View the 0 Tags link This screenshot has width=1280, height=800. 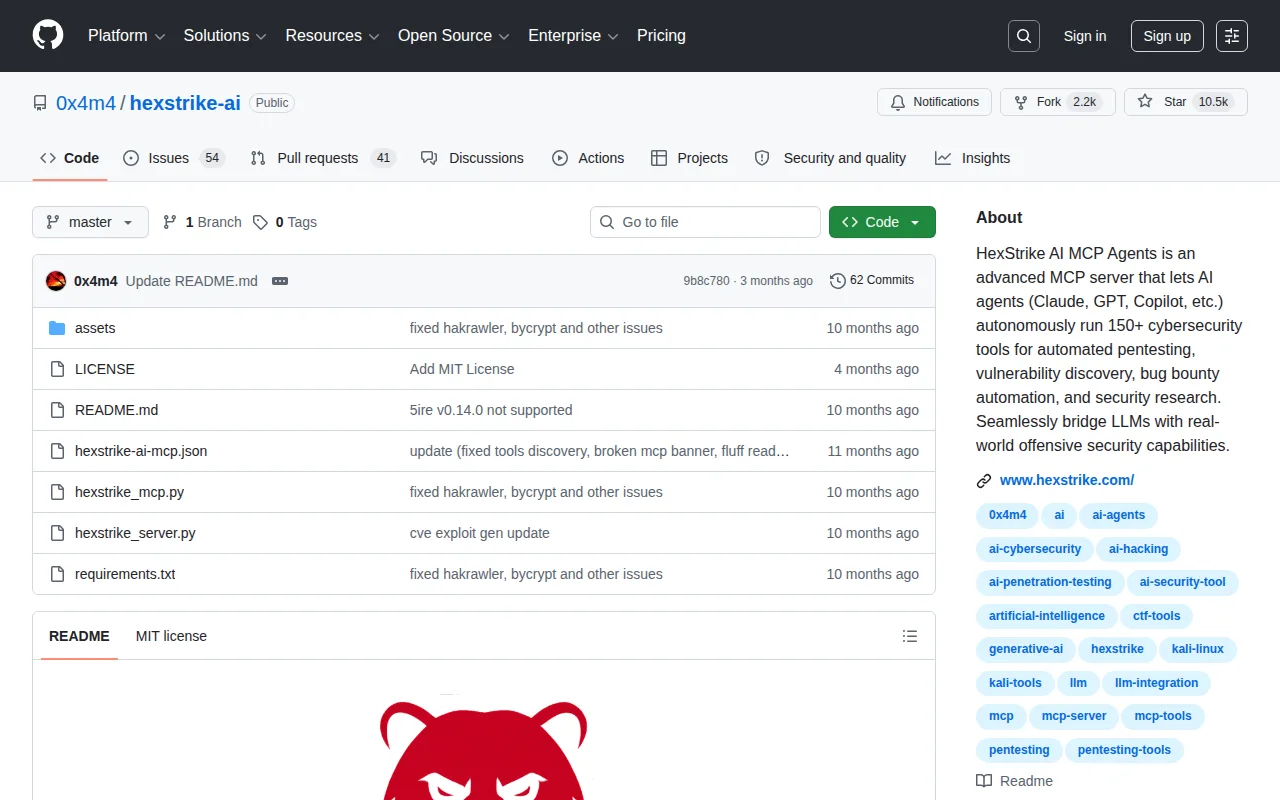pos(285,222)
